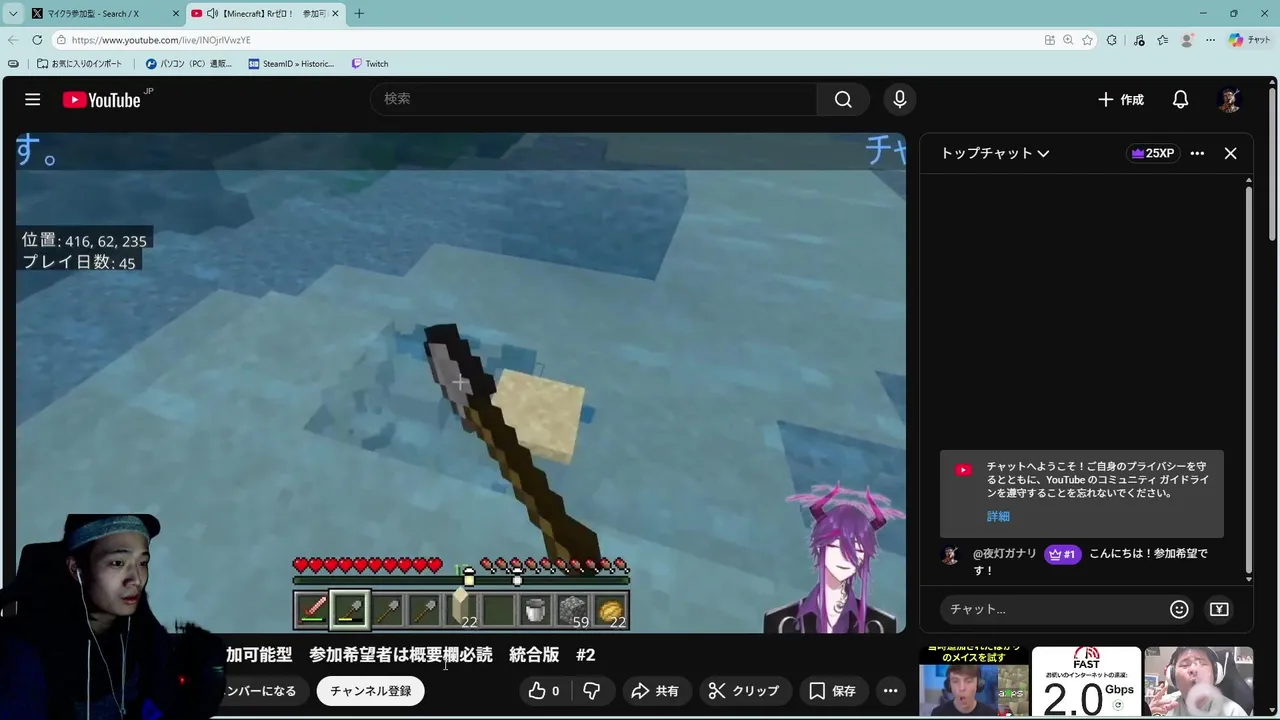Like the video with thumbs up
The height and width of the screenshot is (720, 1280).
[x=545, y=691]
